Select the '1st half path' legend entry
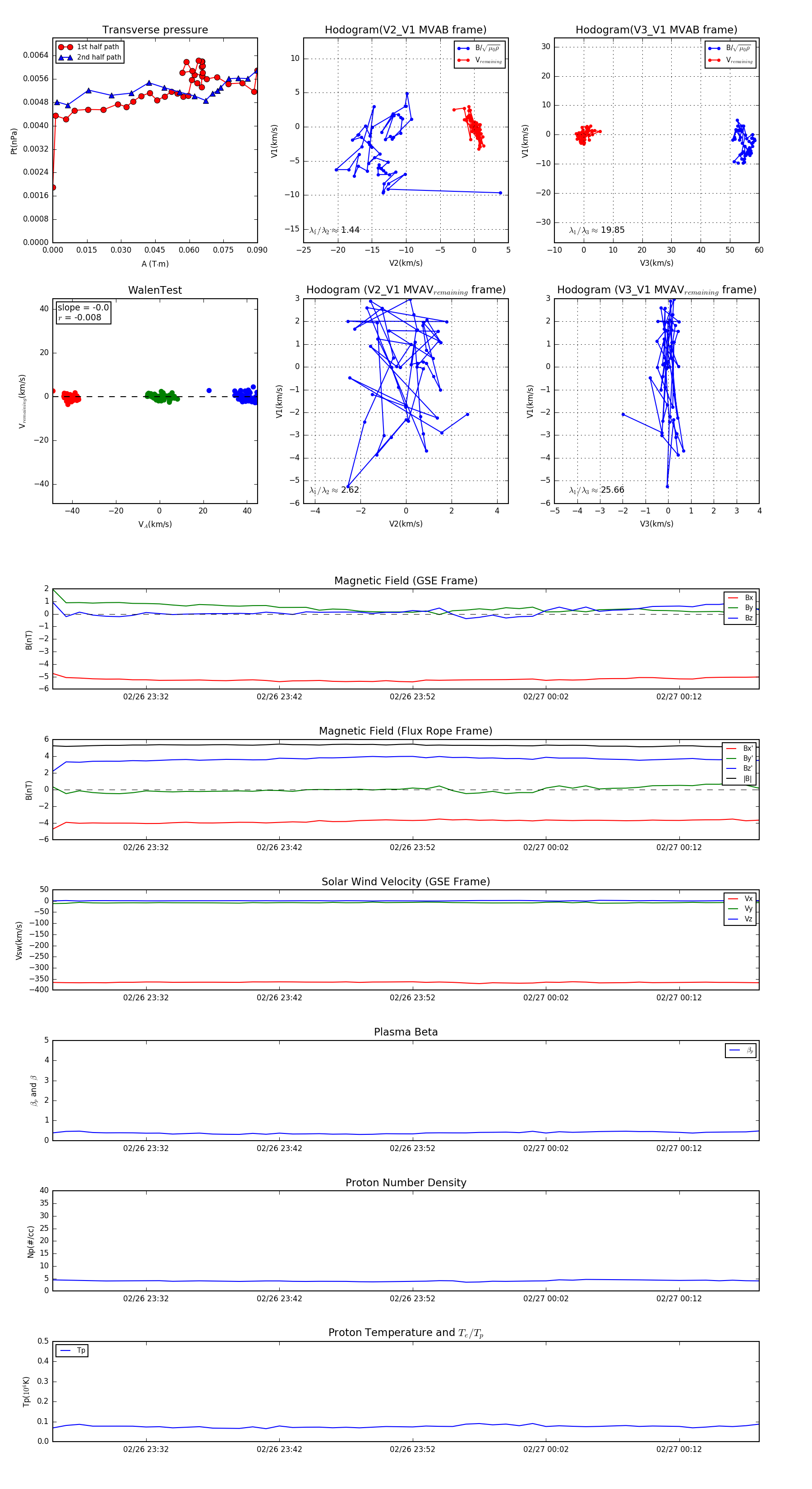This screenshot has height=1489, width=812. click(89, 47)
